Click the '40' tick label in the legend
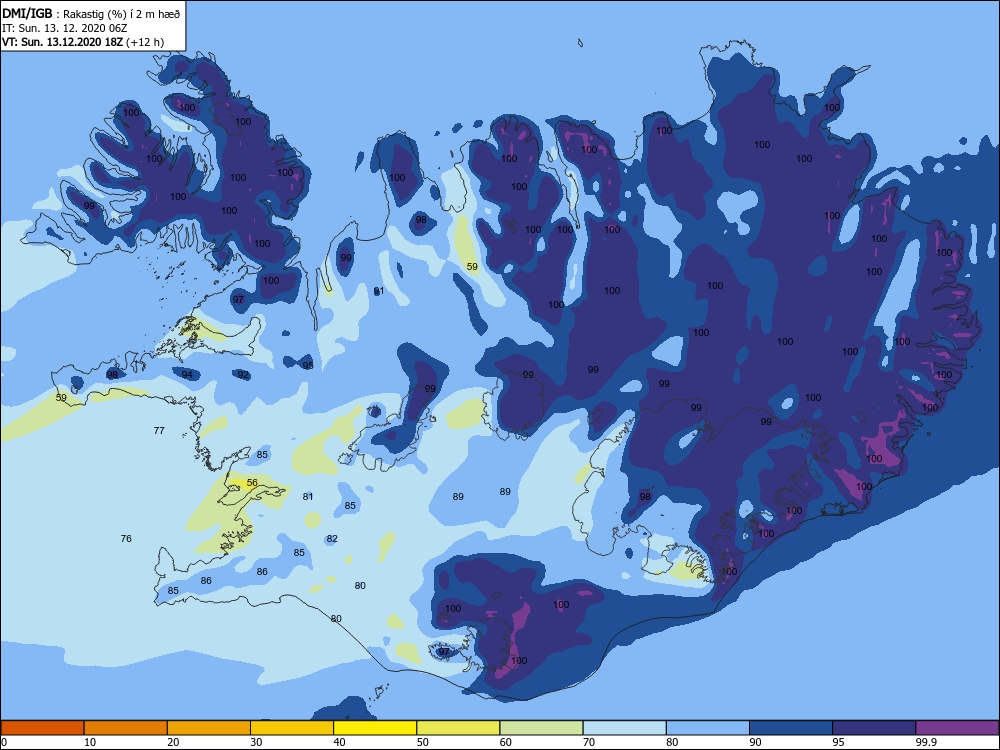The width and height of the screenshot is (1000, 750). (340, 742)
